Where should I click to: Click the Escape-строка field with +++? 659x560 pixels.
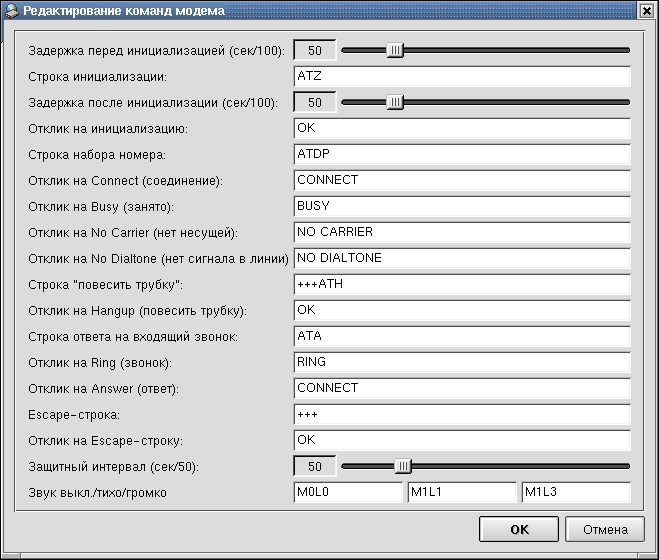(461, 414)
